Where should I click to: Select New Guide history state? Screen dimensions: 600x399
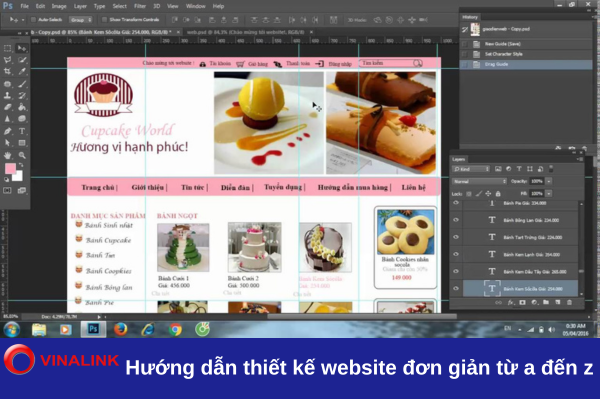click(526, 44)
